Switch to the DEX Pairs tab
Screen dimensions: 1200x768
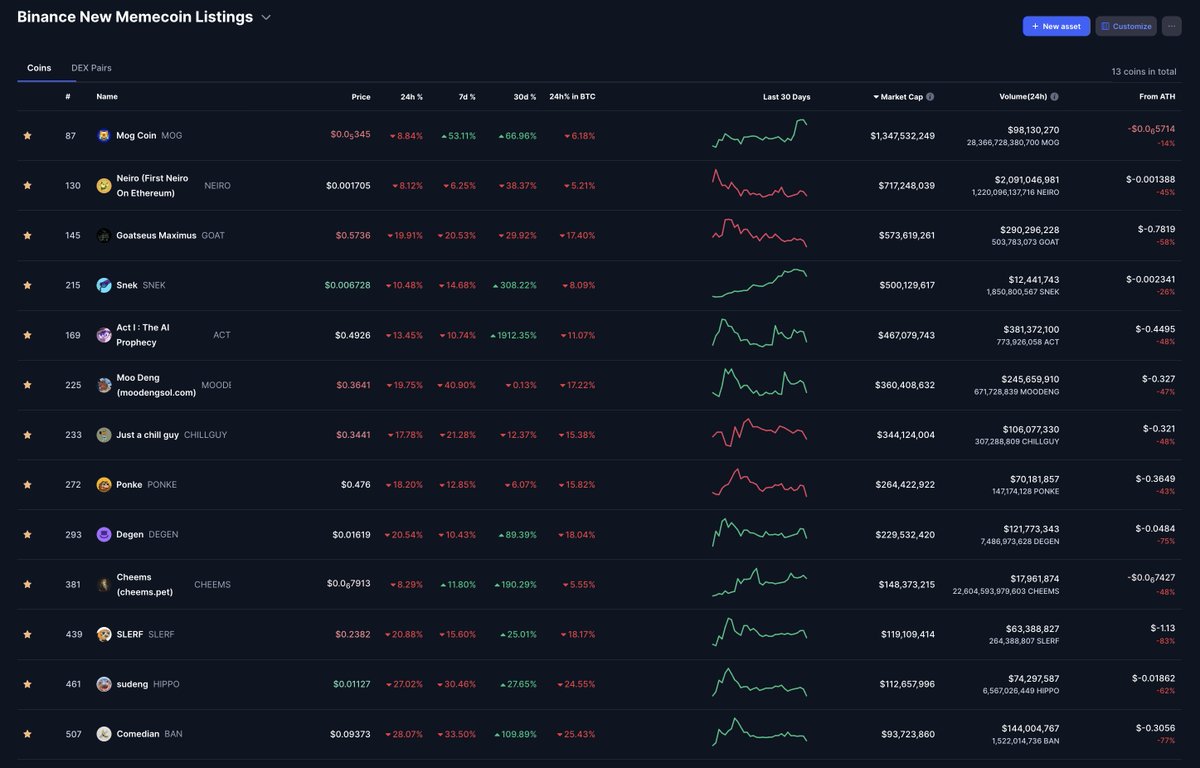point(91,68)
